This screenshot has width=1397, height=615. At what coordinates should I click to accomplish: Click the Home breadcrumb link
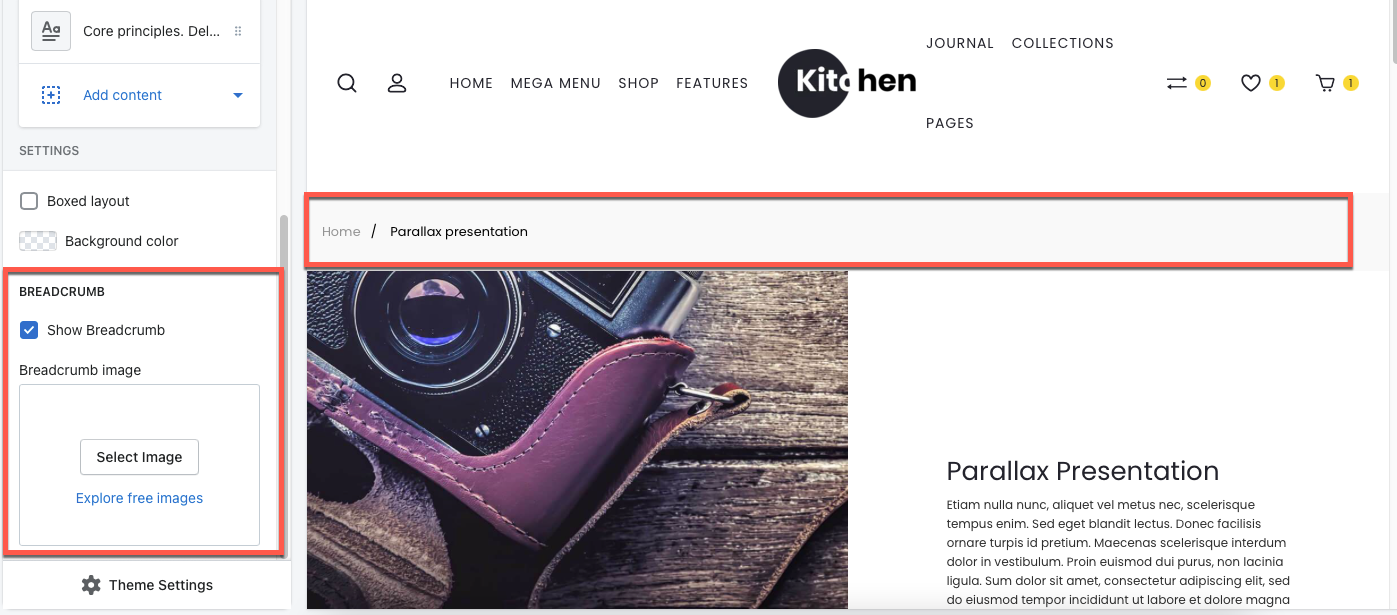click(x=341, y=231)
